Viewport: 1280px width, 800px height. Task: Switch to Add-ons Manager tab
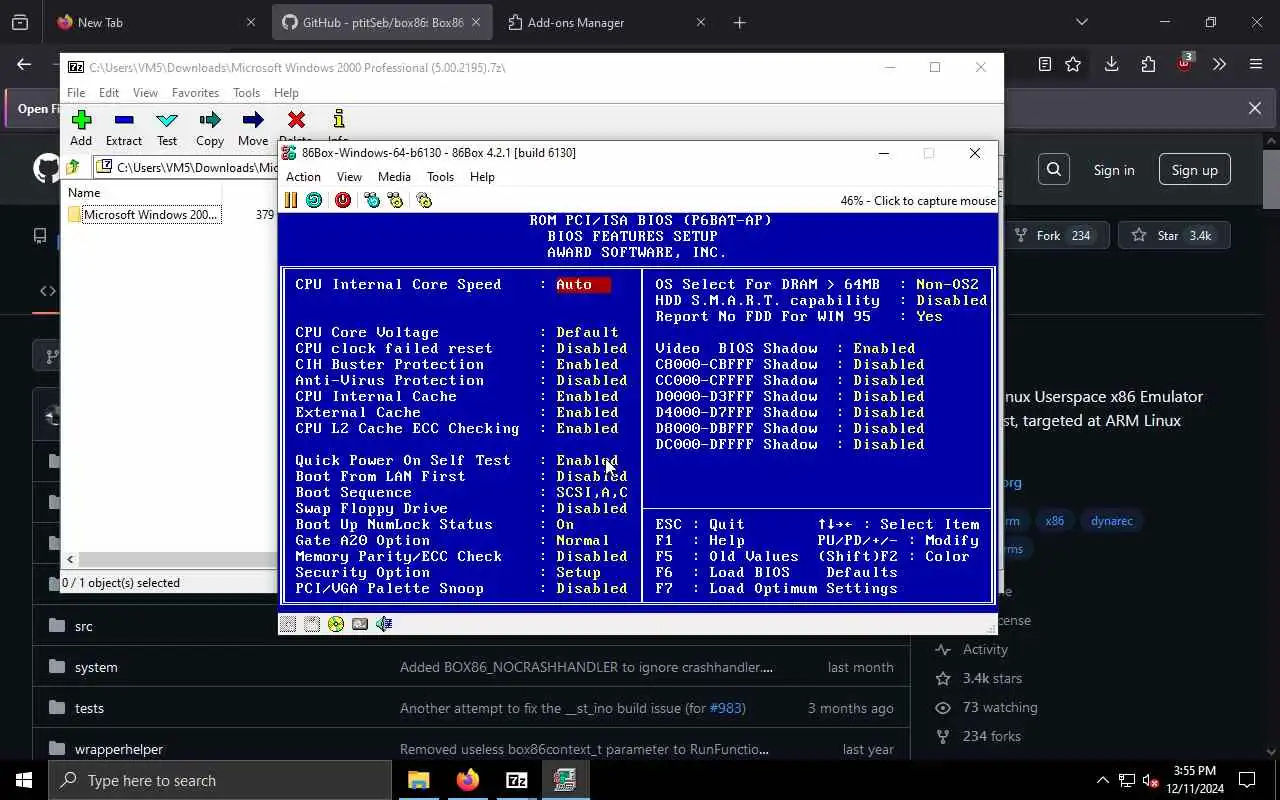(605, 22)
